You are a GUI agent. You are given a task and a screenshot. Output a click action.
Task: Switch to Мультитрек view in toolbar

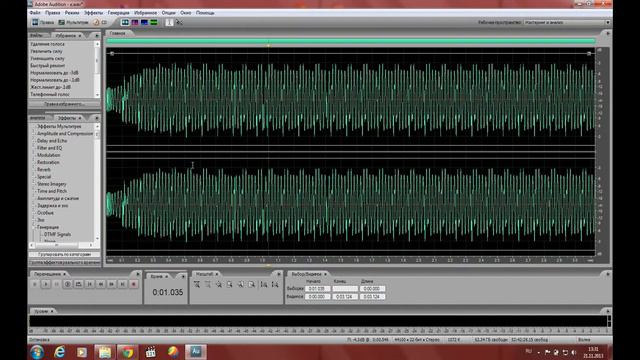pyautogui.click(x=73, y=22)
